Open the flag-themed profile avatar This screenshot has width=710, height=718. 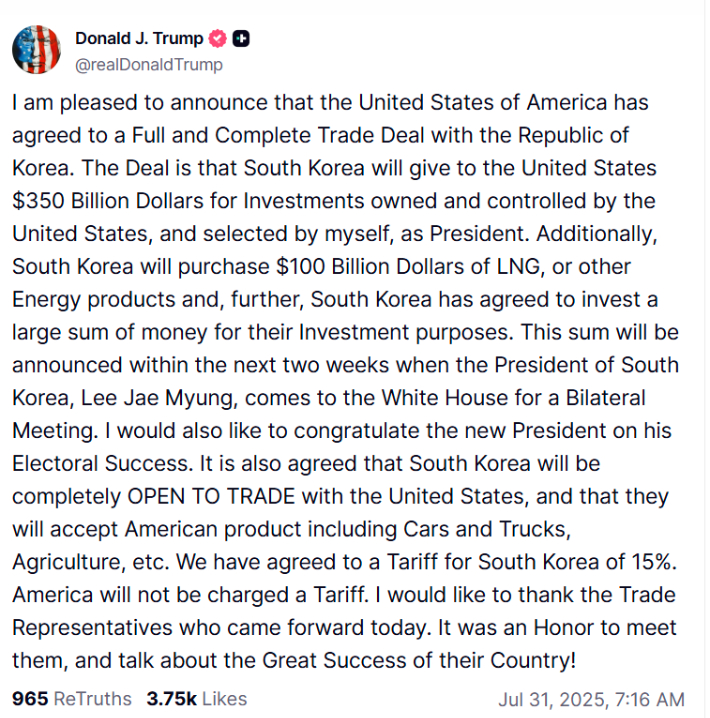click(x=36, y=50)
